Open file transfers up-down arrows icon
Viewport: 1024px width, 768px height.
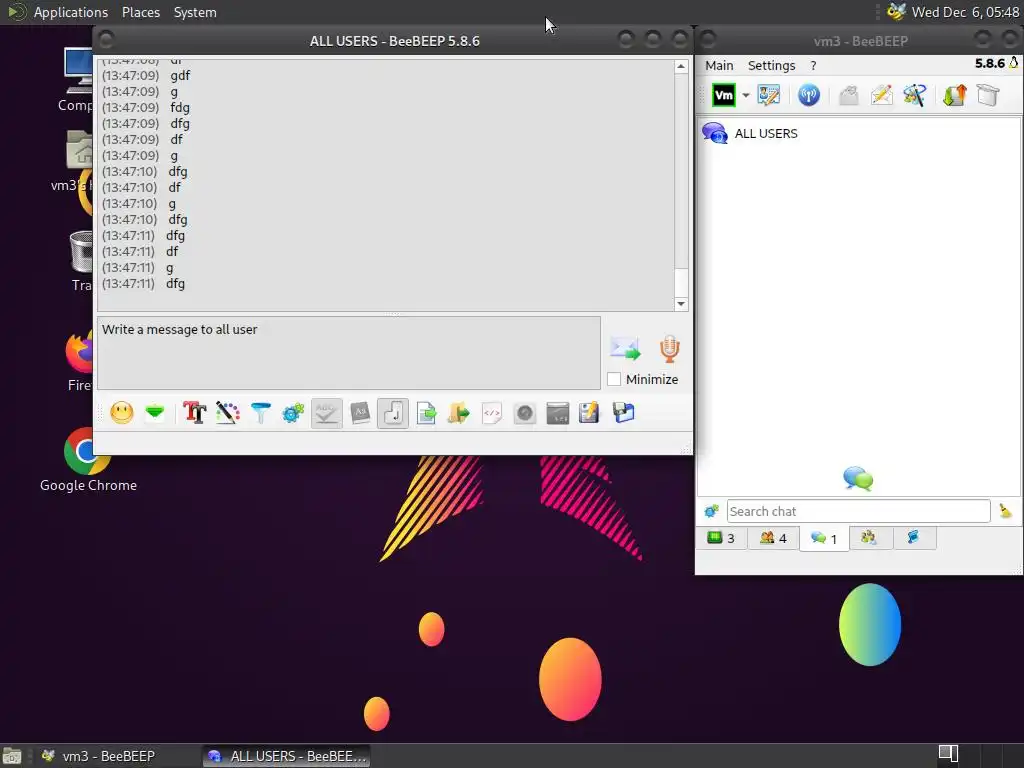955,95
